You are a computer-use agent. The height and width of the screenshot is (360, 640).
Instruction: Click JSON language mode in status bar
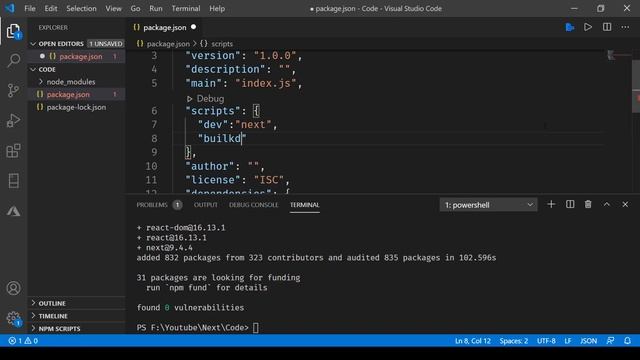pos(589,340)
